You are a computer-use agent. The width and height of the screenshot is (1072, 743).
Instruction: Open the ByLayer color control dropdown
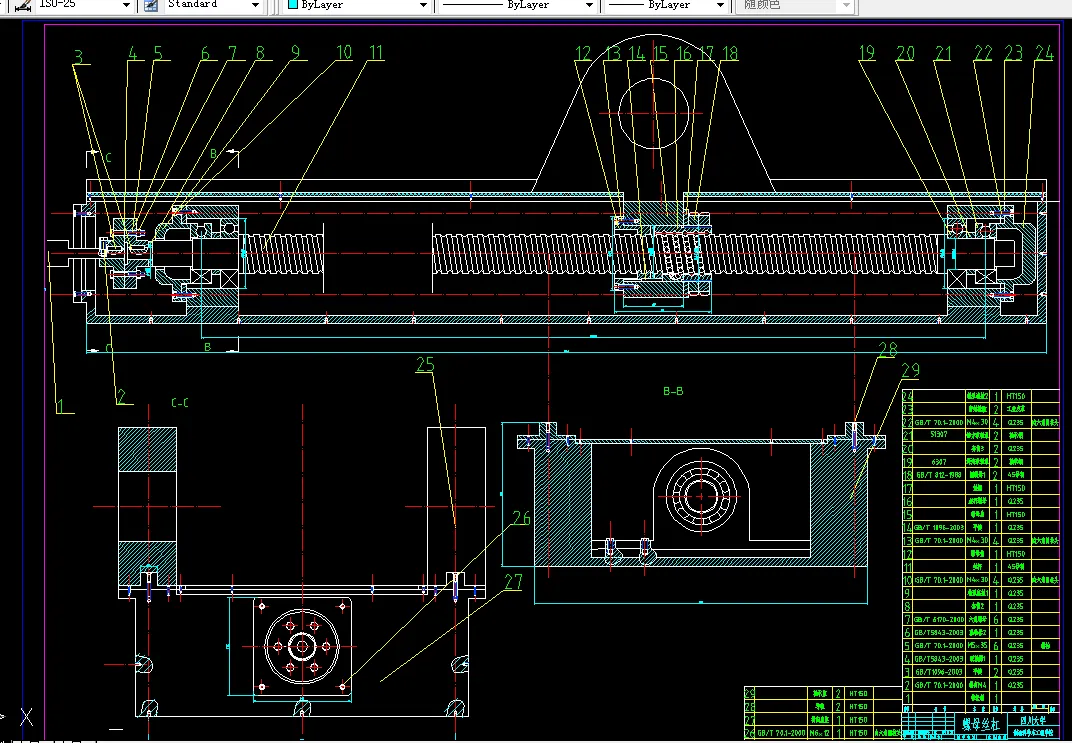[423, 5]
